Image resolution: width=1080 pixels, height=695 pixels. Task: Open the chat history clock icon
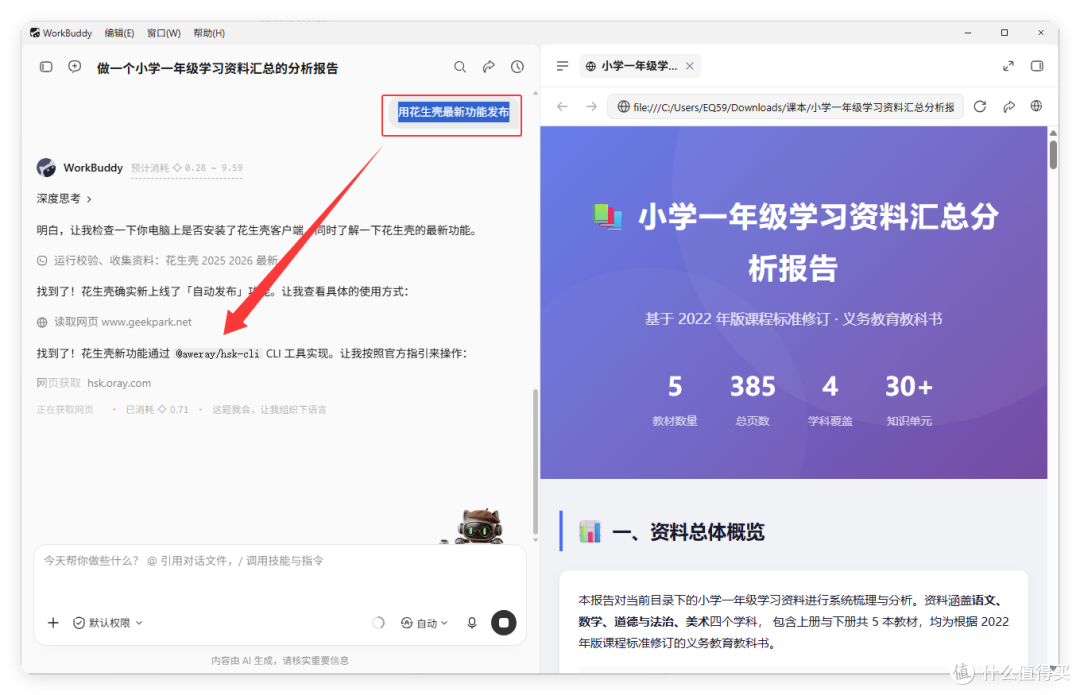[517, 67]
